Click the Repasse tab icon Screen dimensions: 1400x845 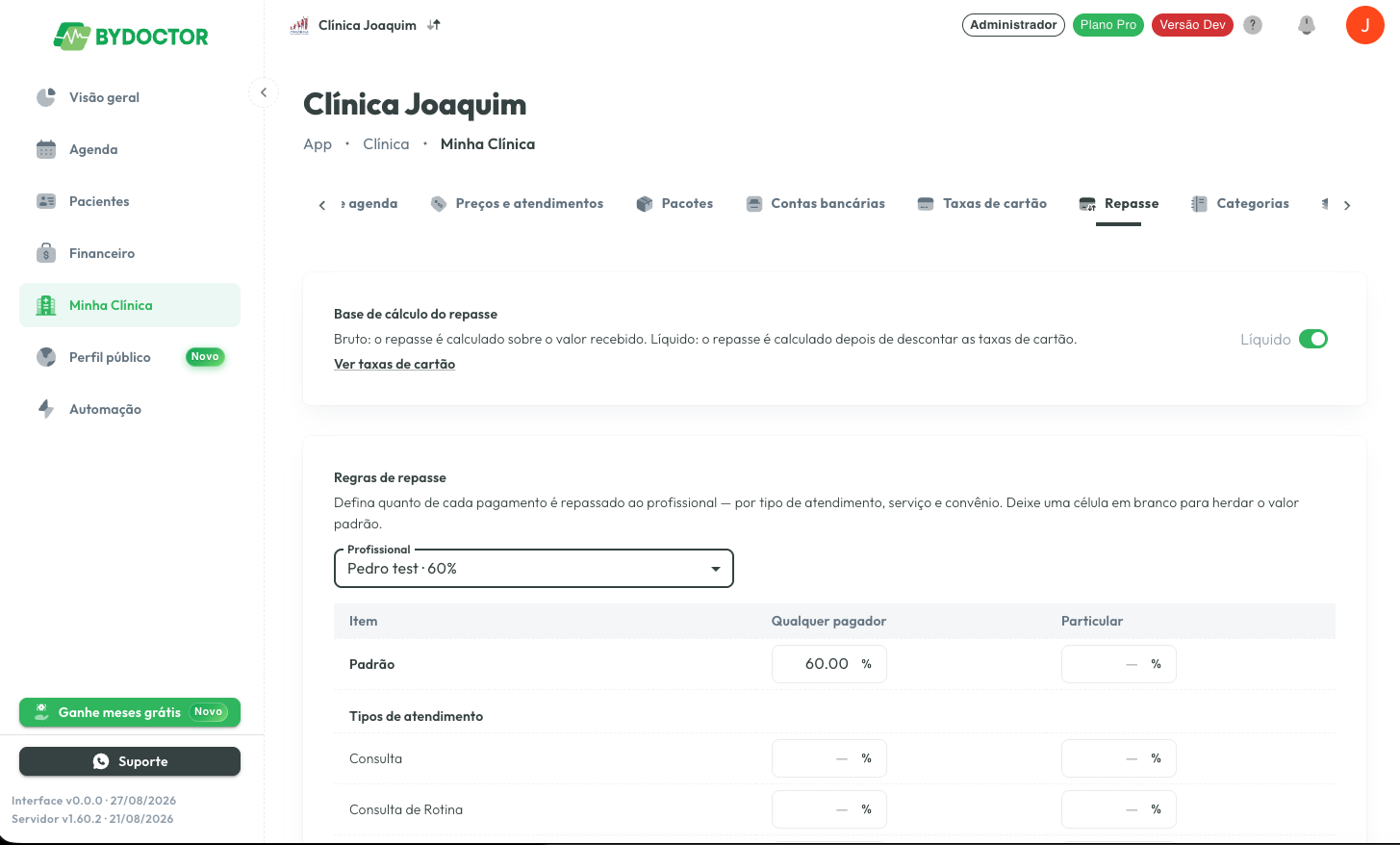tap(1087, 204)
